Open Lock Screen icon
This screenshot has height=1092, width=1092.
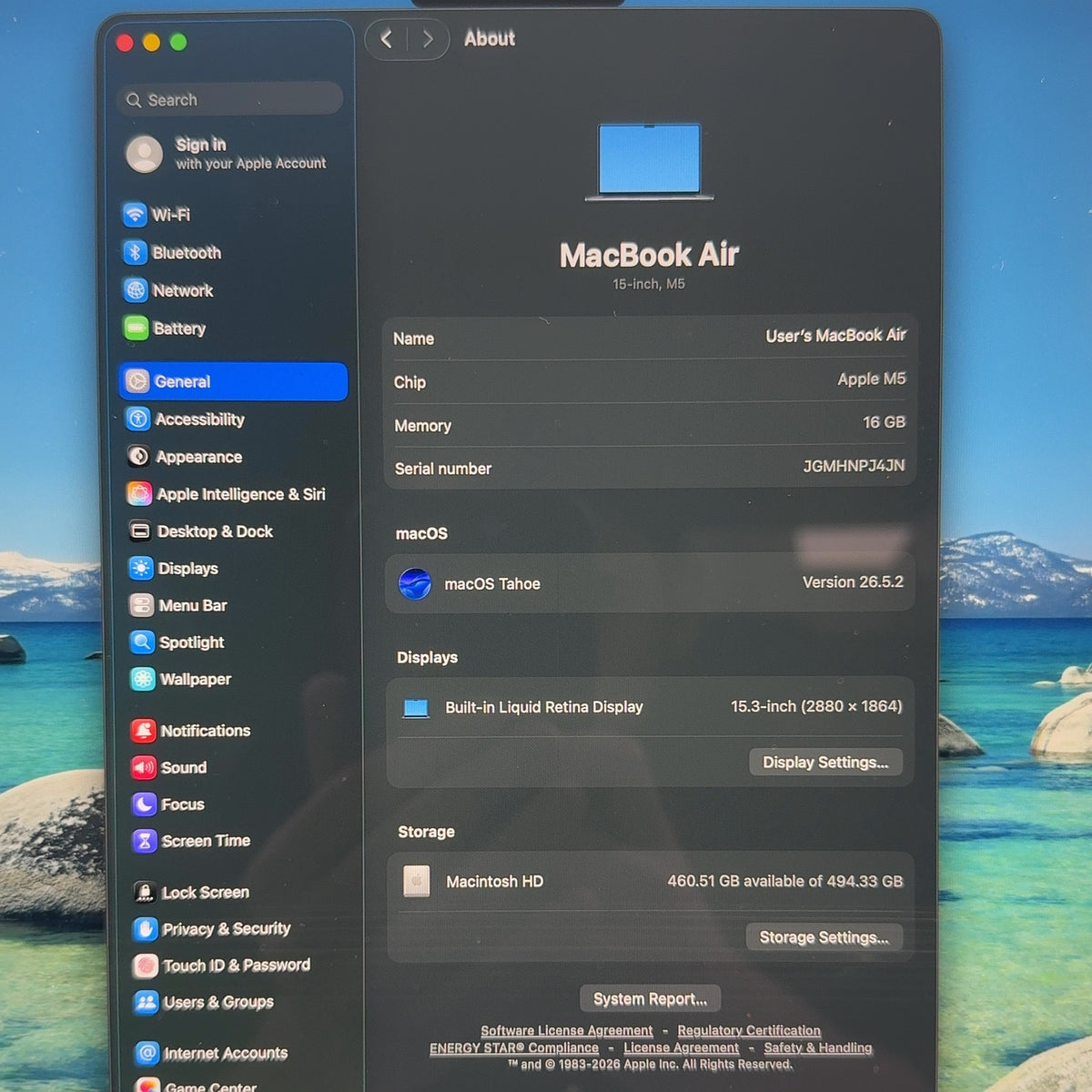146,892
